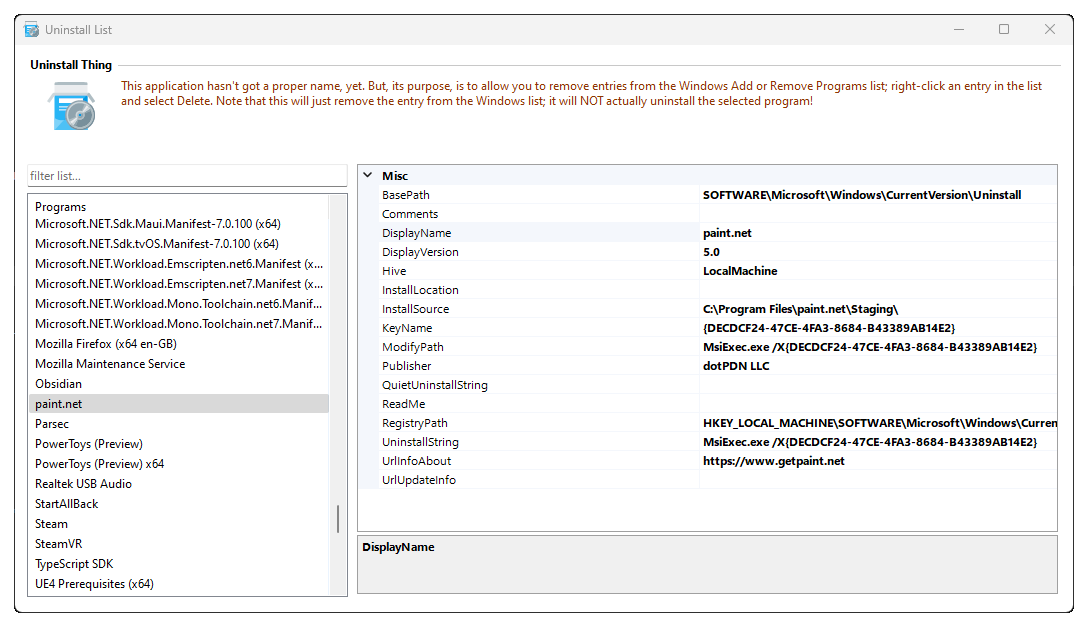
Task: Select Mozilla Maintenance Service entry
Action: point(110,364)
